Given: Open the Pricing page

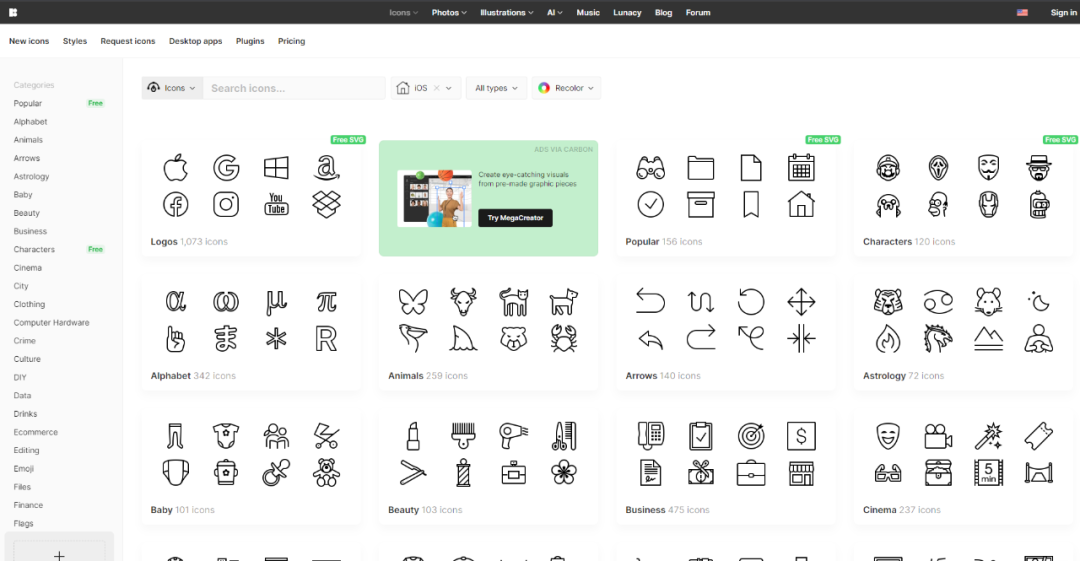Looking at the screenshot, I should [291, 41].
